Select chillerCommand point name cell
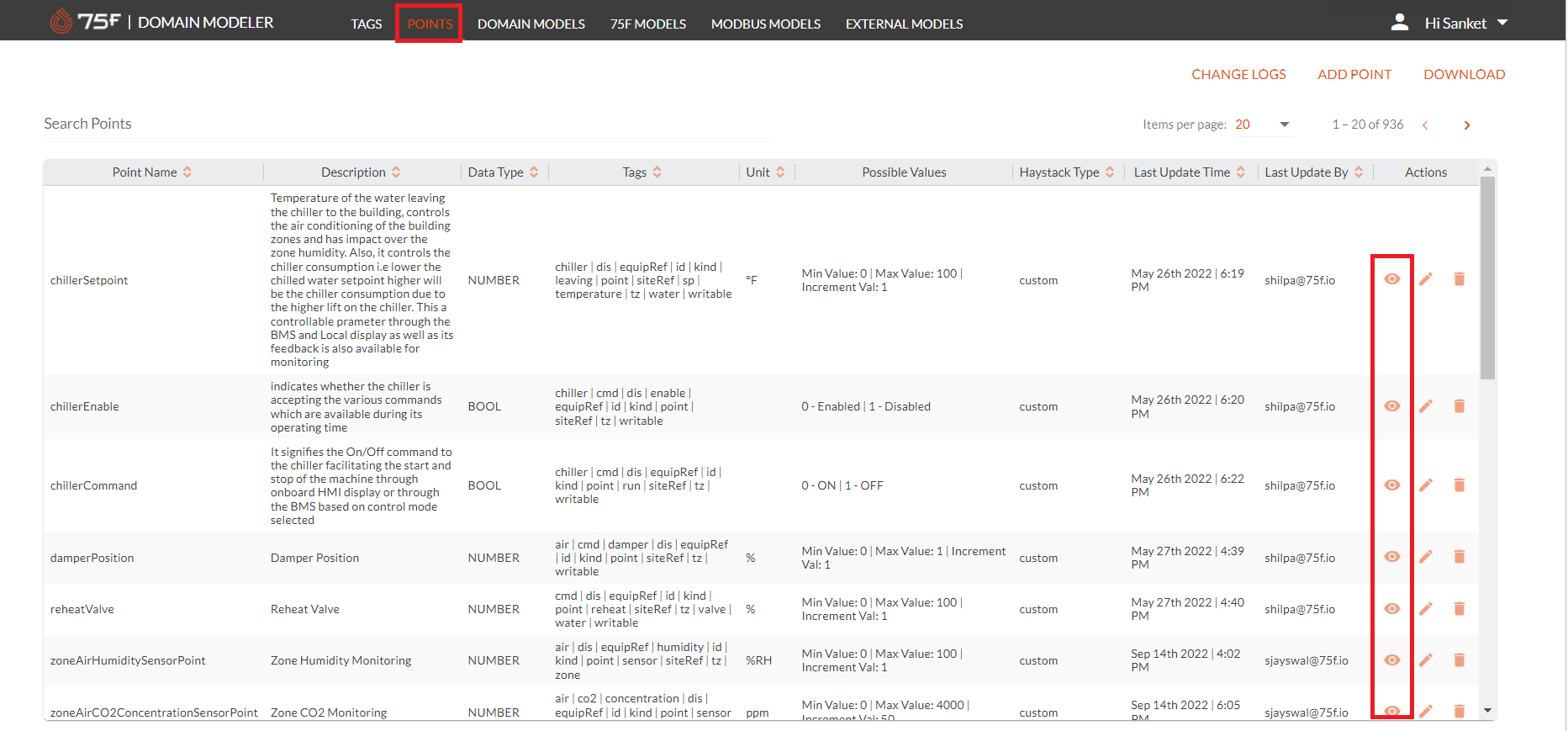 coord(93,485)
